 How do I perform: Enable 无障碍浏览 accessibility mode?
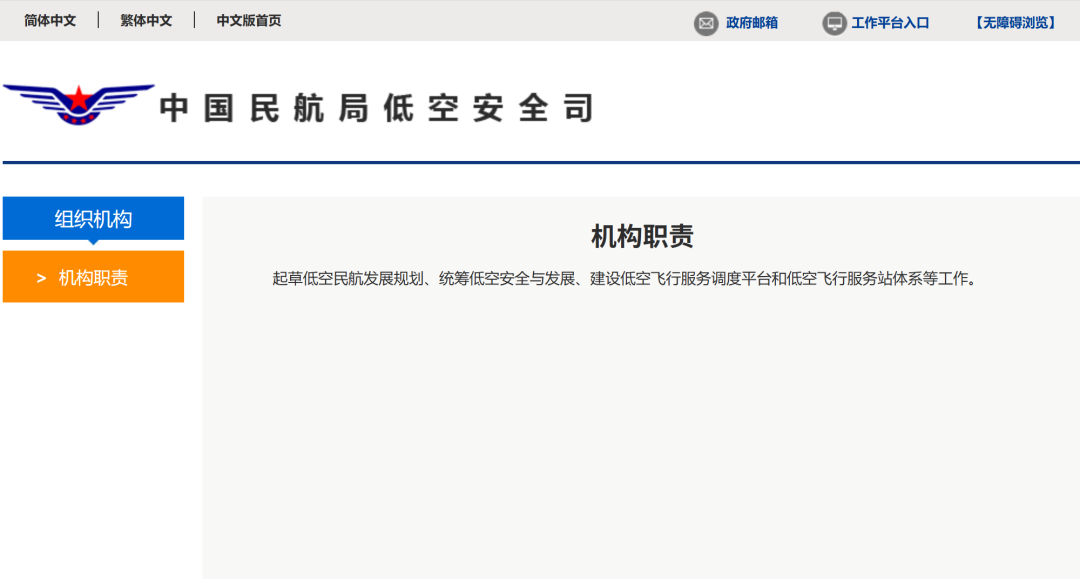point(1015,23)
